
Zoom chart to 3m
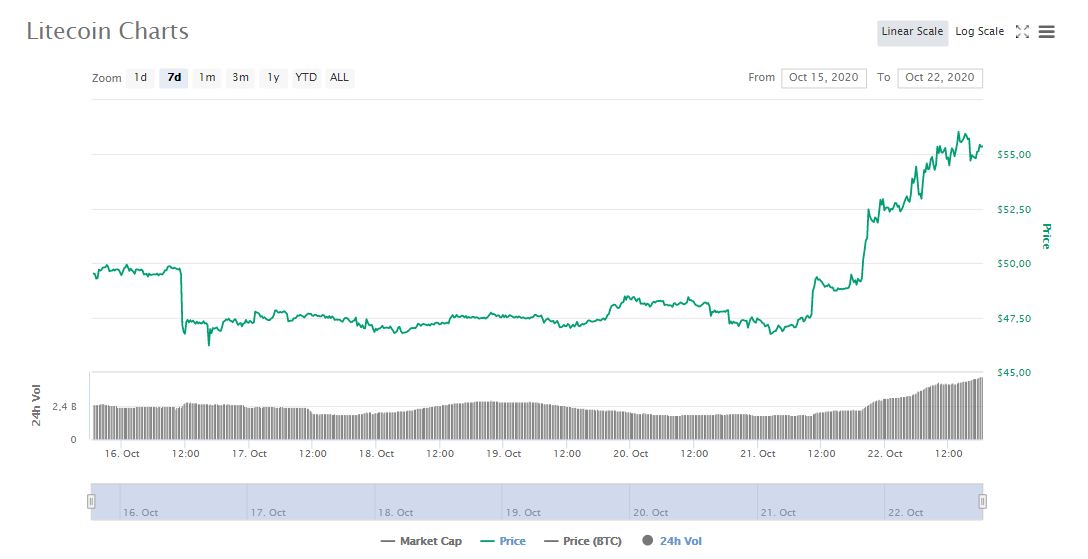coord(240,78)
